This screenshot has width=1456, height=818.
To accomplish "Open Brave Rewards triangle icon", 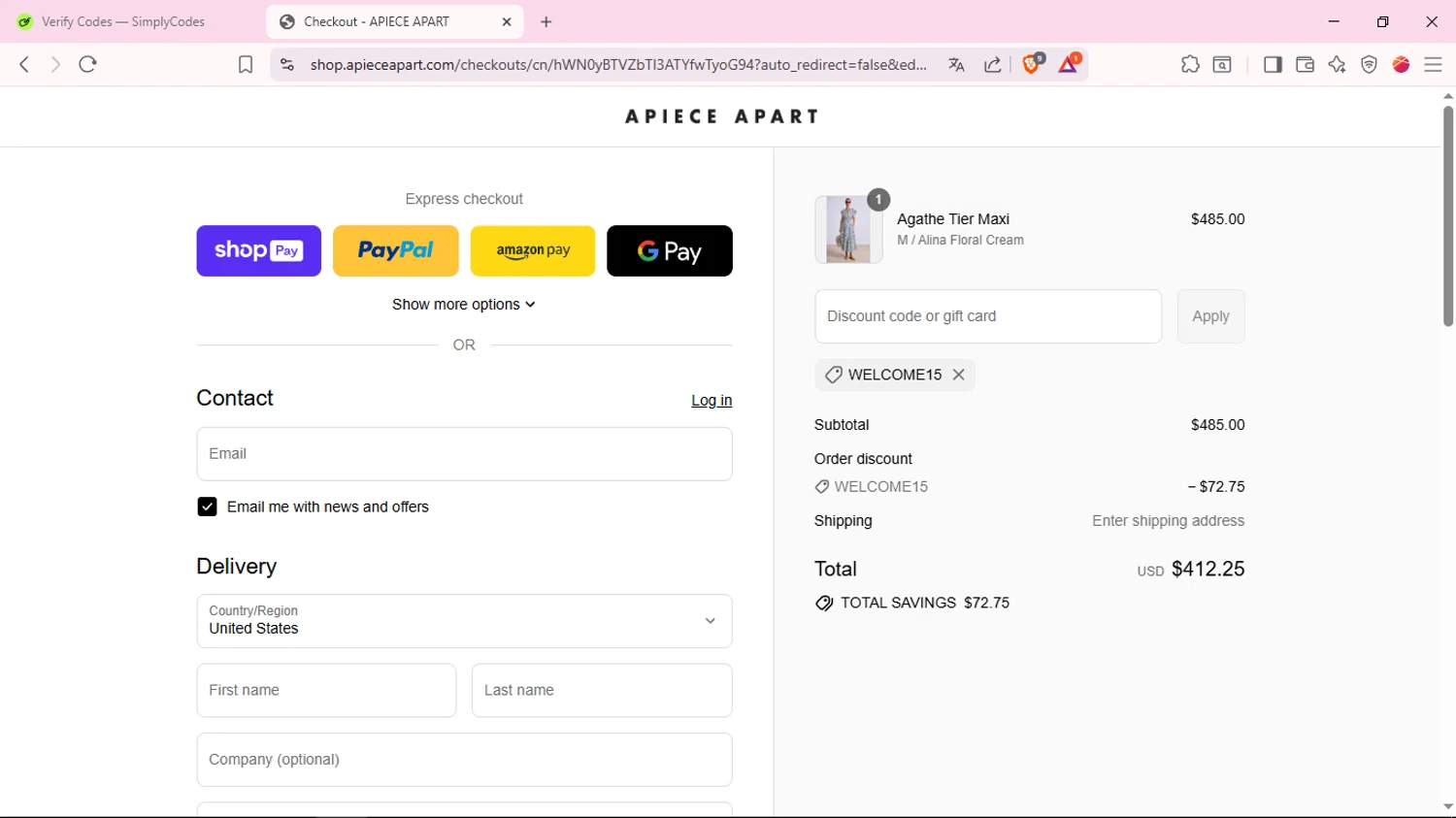I will pyautogui.click(x=1069, y=64).
